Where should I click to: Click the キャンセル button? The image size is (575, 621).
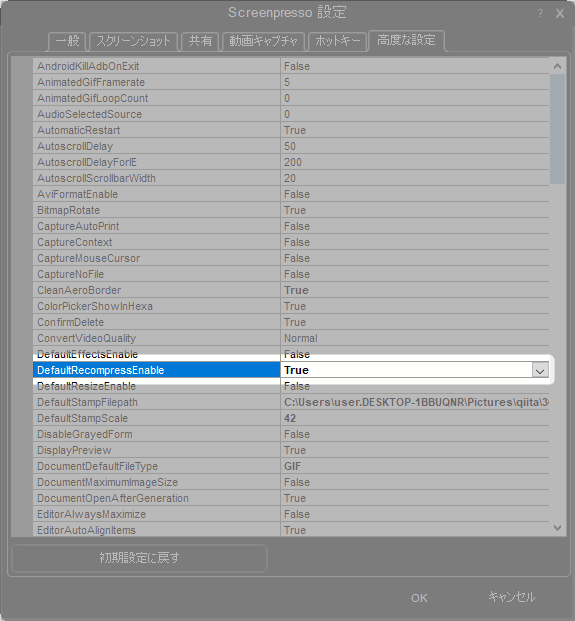(x=511, y=597)
